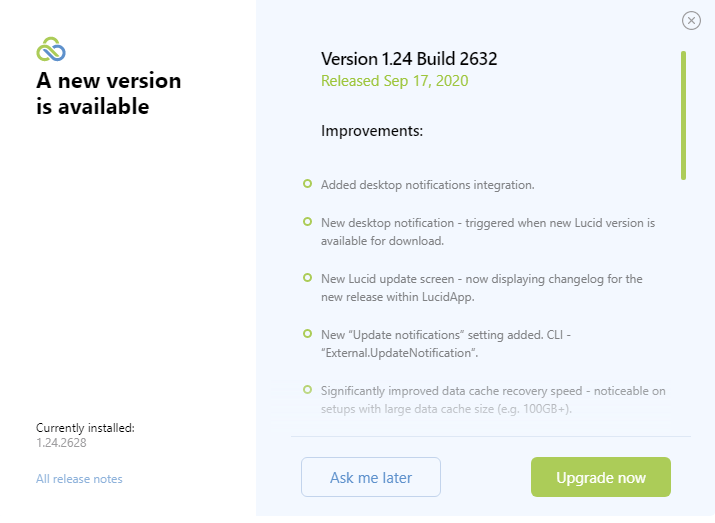Click the installed version number 1.24.2628
This screenshot has width=715, height=523.
pyautogui.click(x=61, y=443)
